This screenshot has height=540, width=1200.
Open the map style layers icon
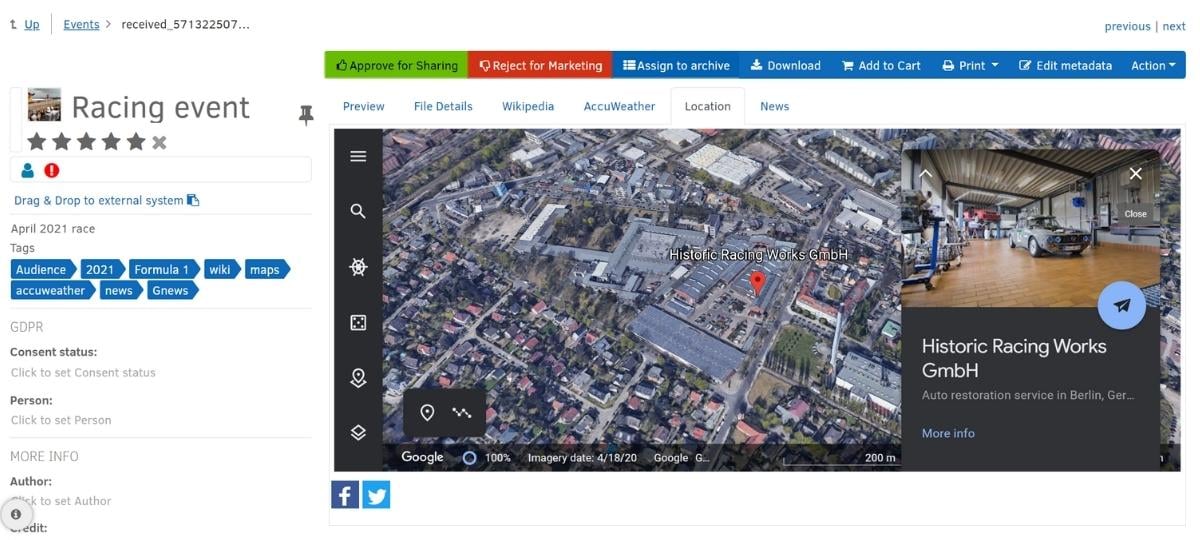tap(358, 433)
